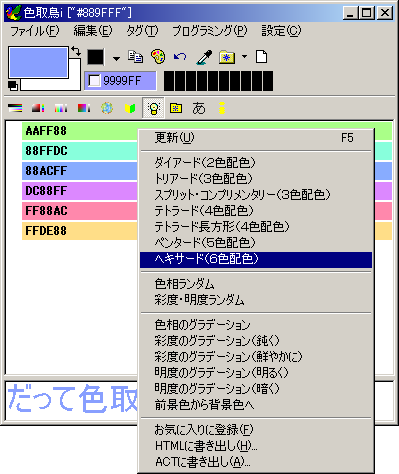The image size is (399, 474).
Task: Open the red-green-blue blend panel icon
Action: coord(84,108)
